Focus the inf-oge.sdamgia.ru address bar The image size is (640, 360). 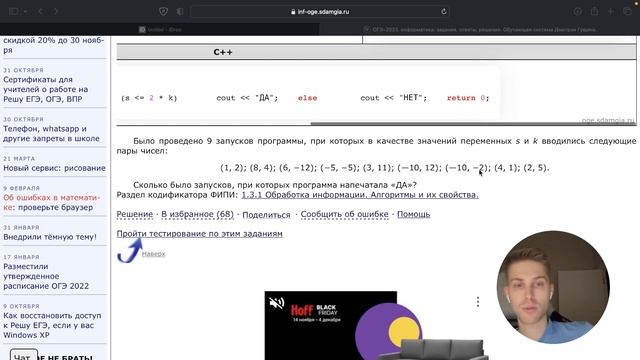pos(320,12)
